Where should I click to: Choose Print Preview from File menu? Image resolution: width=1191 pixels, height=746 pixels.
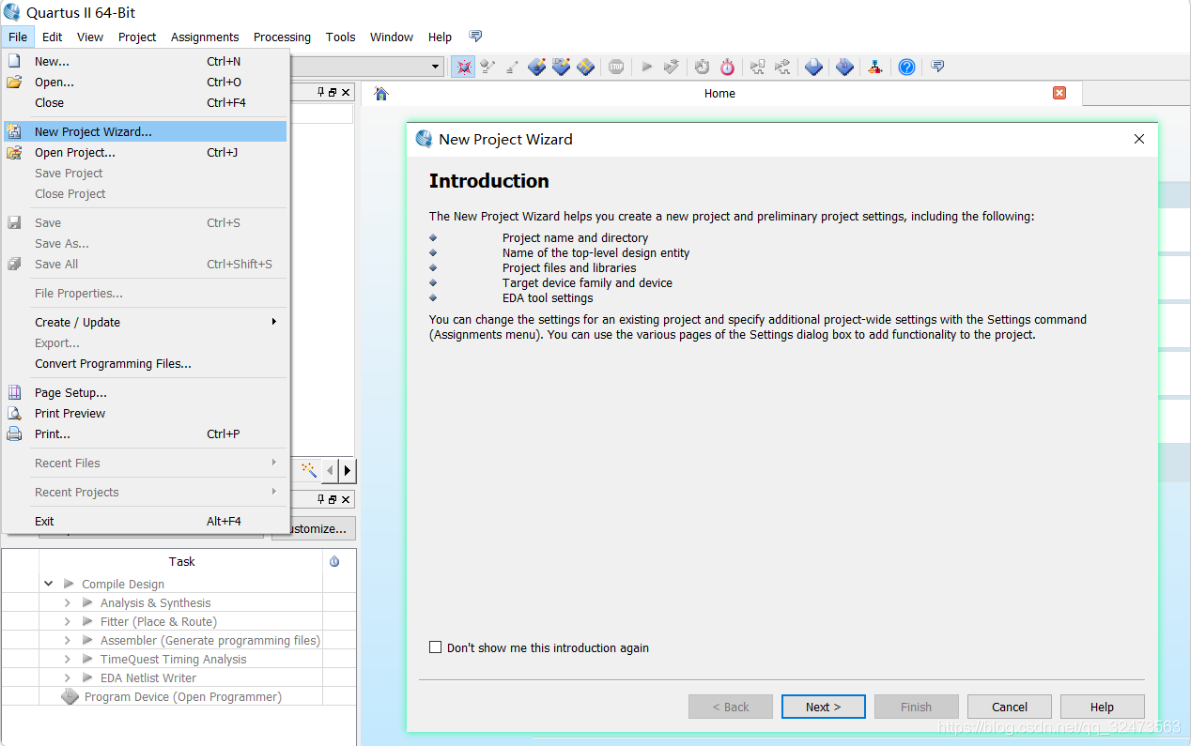[146, 413]
